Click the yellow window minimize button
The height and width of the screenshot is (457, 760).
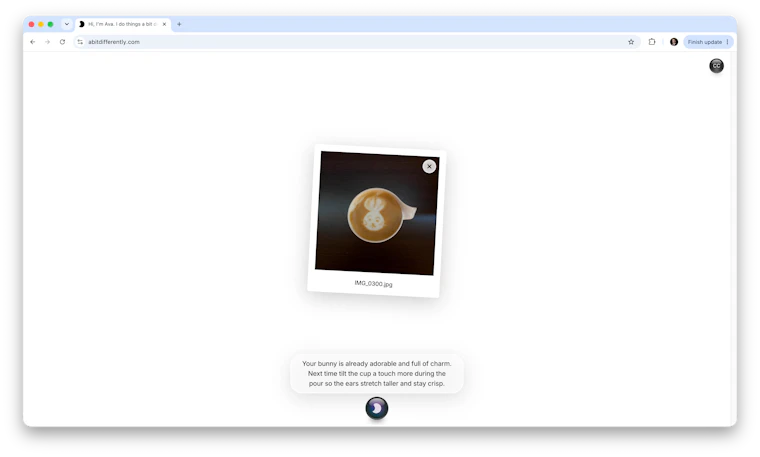pyautogui.click(x=41, y=24)
